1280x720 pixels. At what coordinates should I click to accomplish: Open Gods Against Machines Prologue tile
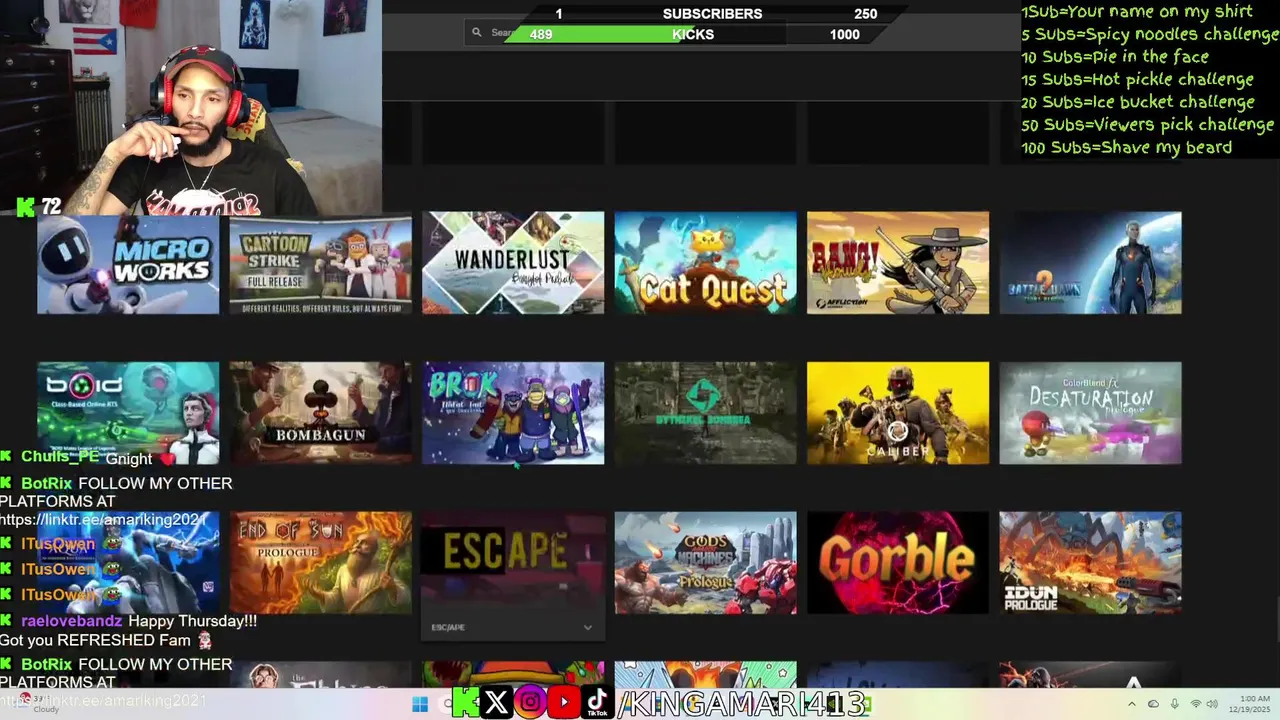[x=705, y=563]
